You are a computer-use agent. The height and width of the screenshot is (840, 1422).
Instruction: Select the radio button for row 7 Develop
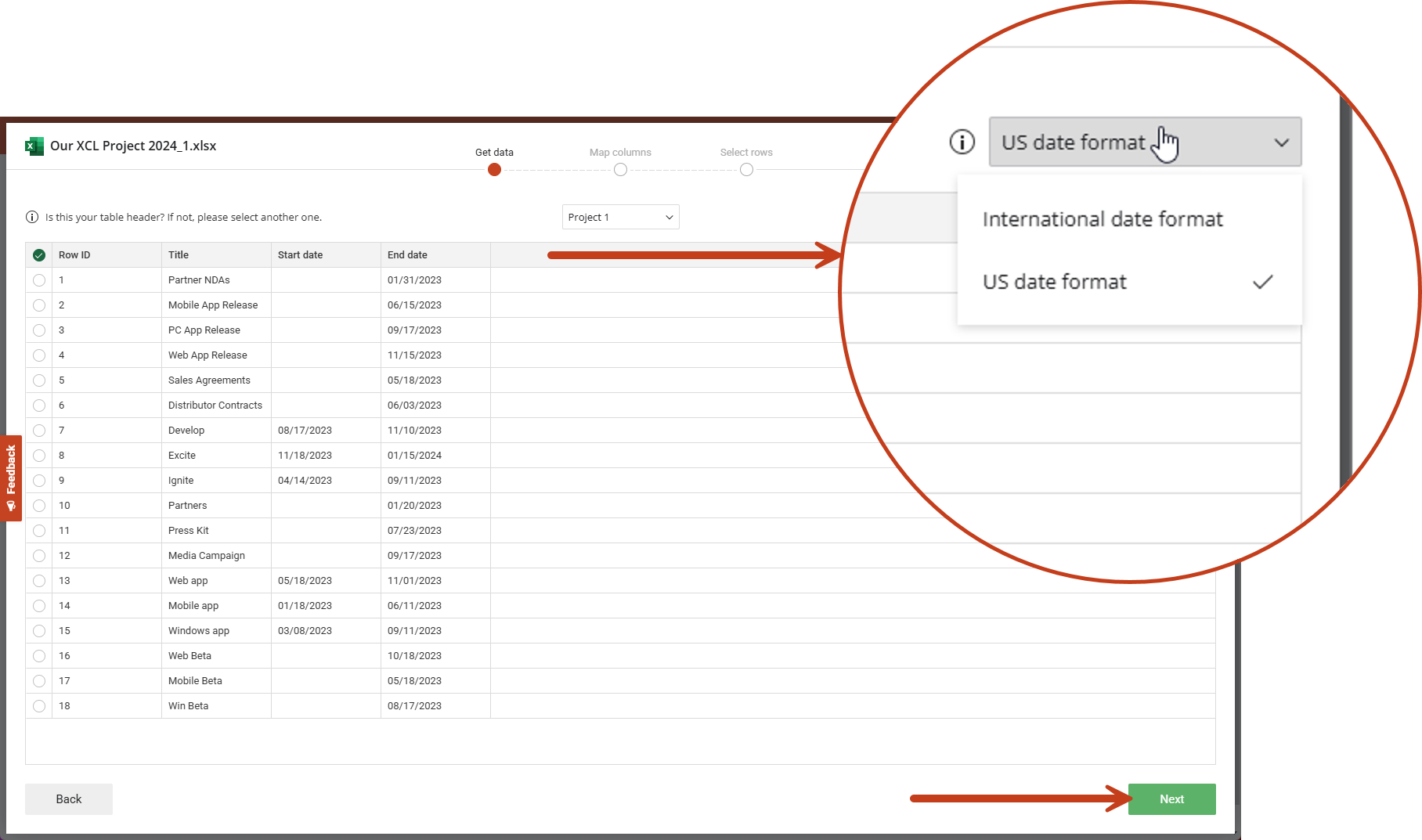(x=39, y=430)
